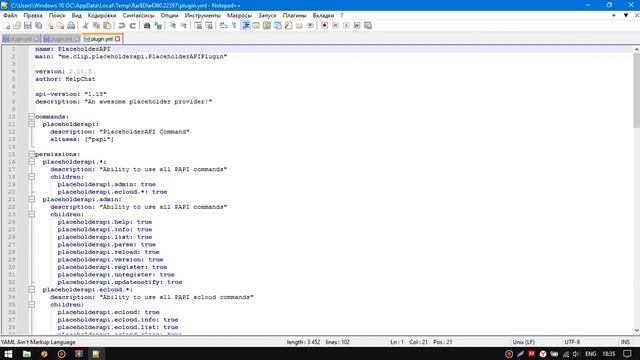640x360 pixels.
Task: Collapse the children: block on line 23
Action: 31,214
